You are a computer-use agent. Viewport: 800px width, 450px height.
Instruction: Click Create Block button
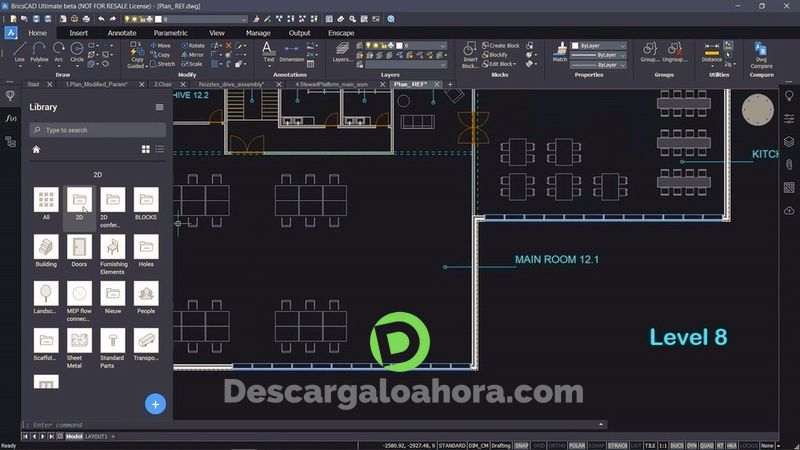click(x=501, y=45)
